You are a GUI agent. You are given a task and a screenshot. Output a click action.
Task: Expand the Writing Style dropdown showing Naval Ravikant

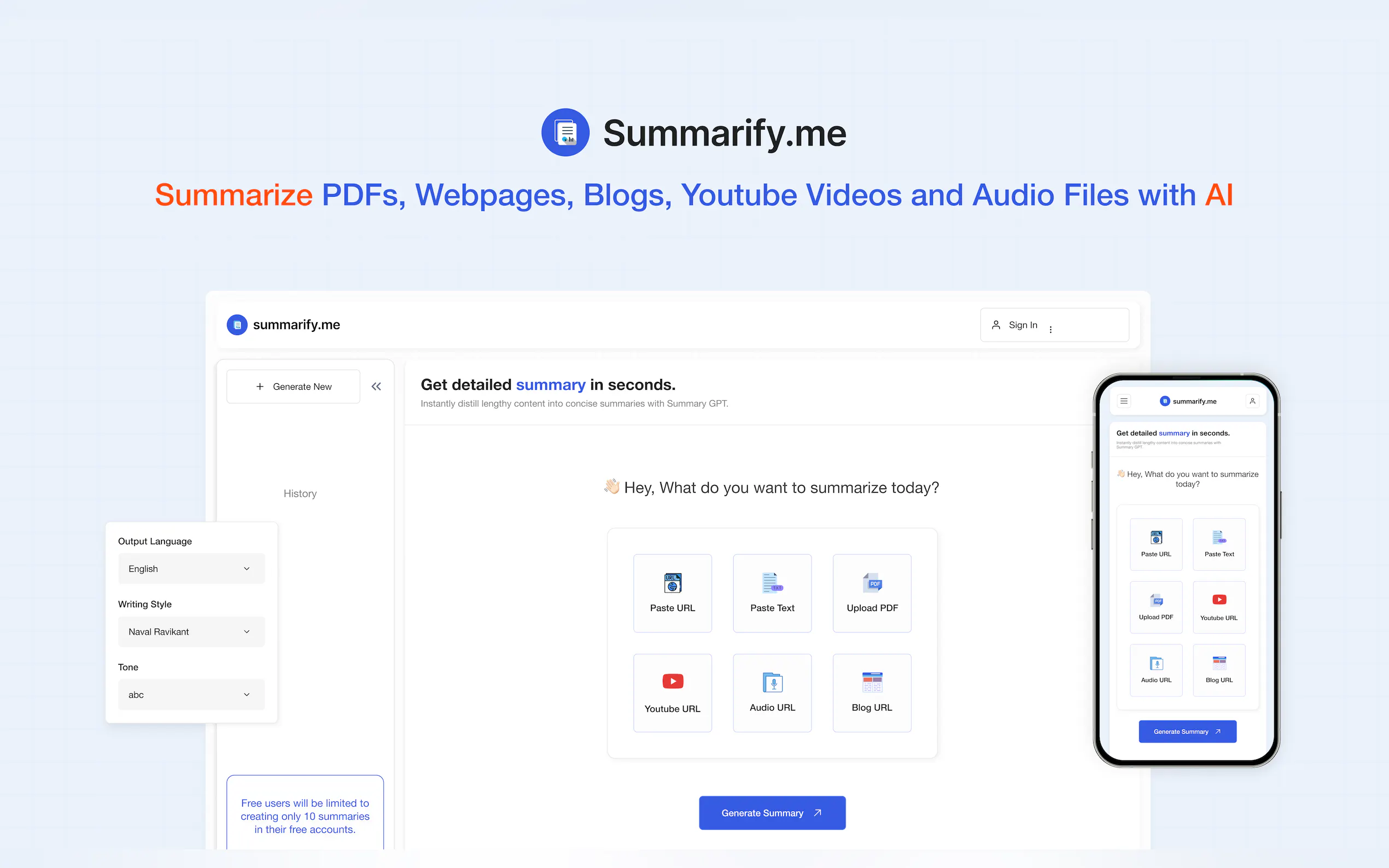pyautogui.click(x=191, y=631)
